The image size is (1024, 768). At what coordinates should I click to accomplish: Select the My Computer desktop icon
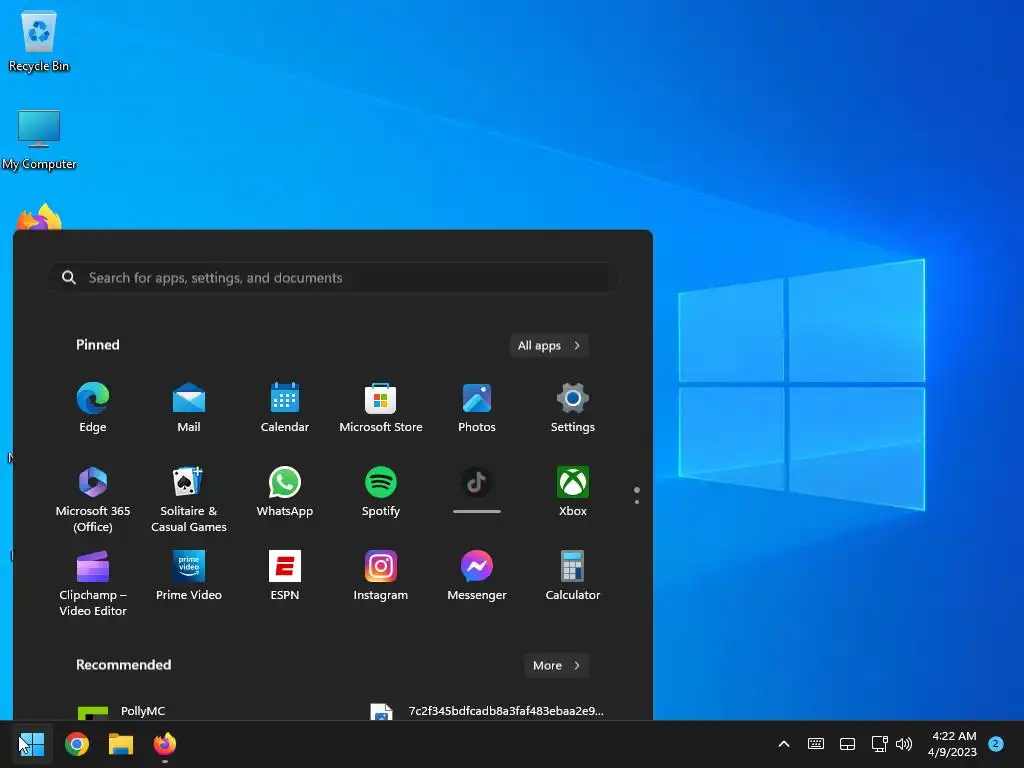coord(39,140)
